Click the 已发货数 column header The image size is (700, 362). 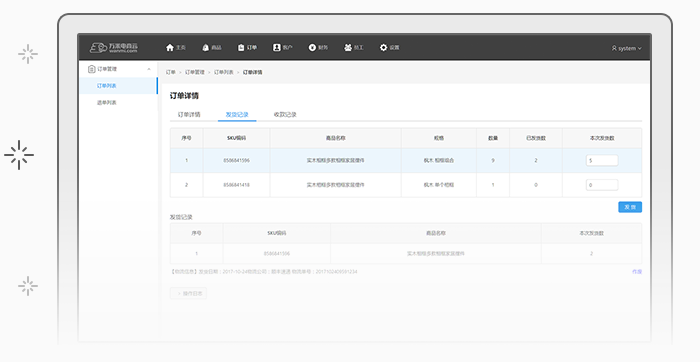[536, 138]
